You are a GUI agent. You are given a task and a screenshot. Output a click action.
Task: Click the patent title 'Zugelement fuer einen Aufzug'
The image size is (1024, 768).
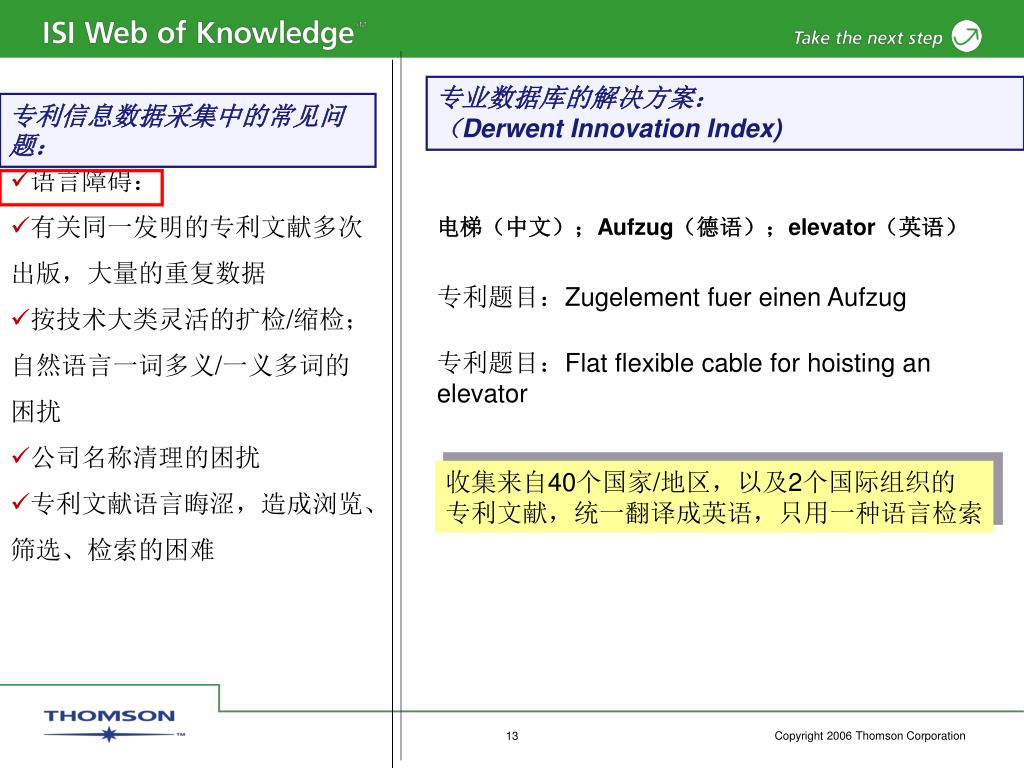pyautogui.click(x=735, y=298)
